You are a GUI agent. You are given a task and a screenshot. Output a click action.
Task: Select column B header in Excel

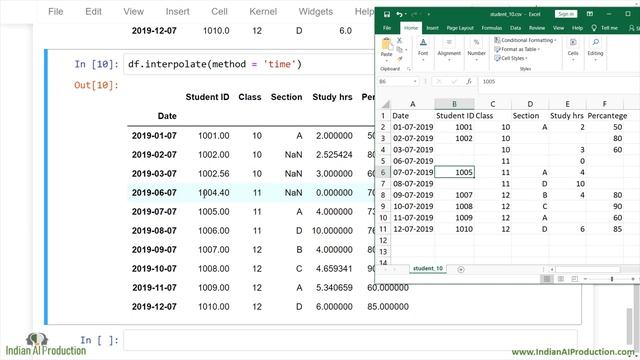[454, 104]
